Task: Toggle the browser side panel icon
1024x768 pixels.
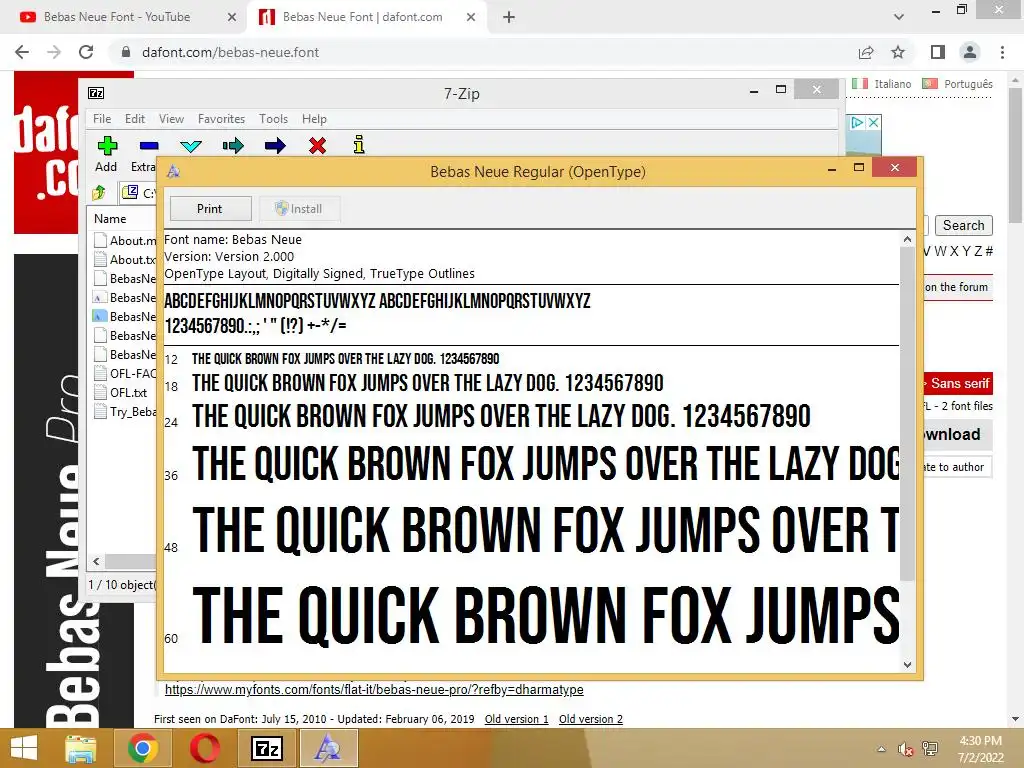Action: click(x=938, y=52)
